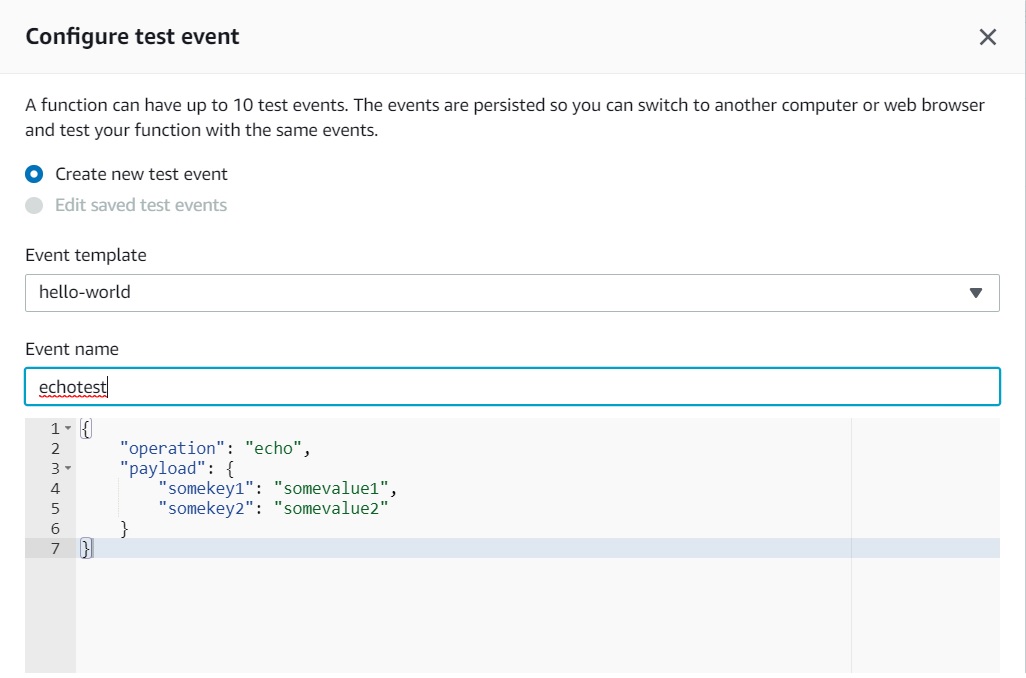Place cursor in the "echo" value
The width and height of the screenshot is (1026, 678).
click(x=271, y=449)
